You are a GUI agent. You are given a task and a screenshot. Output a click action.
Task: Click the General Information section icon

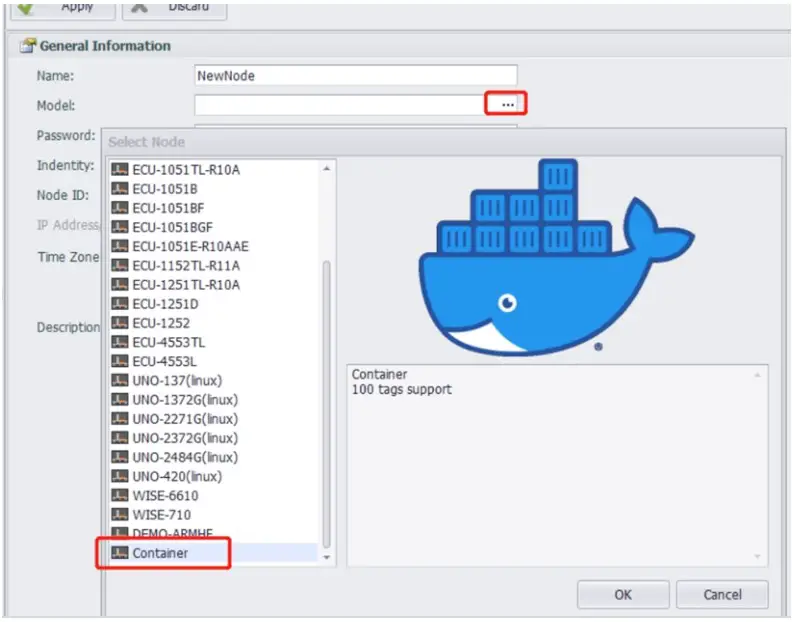click(28, 45)
